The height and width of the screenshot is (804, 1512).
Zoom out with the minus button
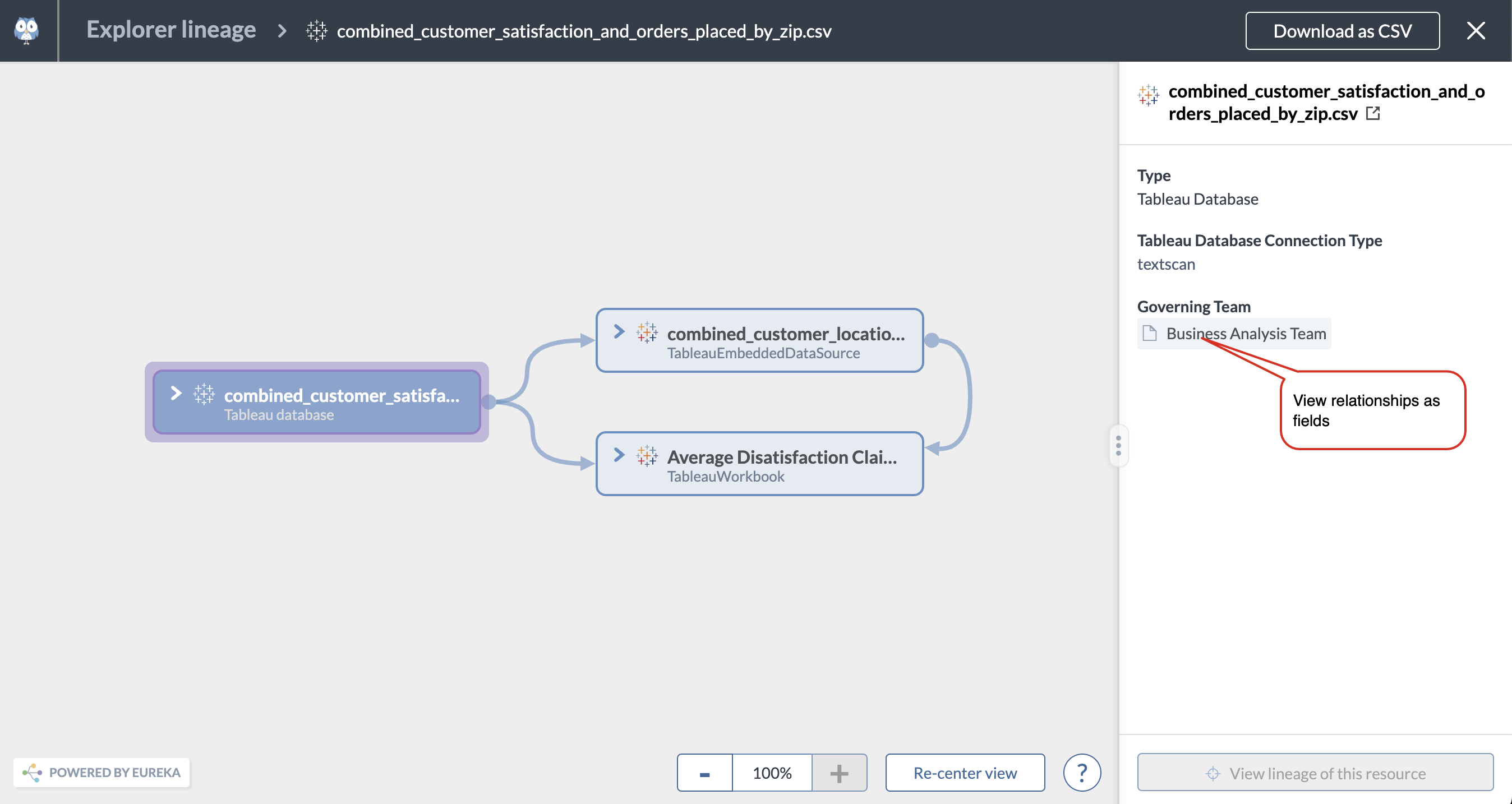point(704,773)
